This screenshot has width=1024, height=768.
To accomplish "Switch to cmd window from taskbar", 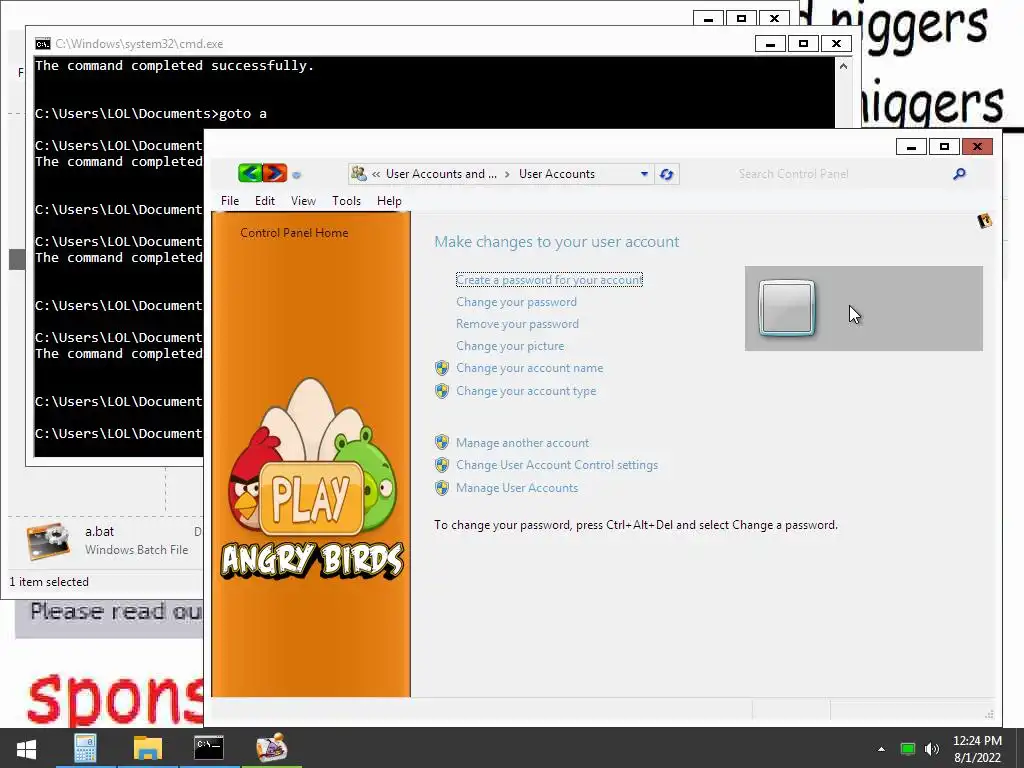I will point(209,748).
